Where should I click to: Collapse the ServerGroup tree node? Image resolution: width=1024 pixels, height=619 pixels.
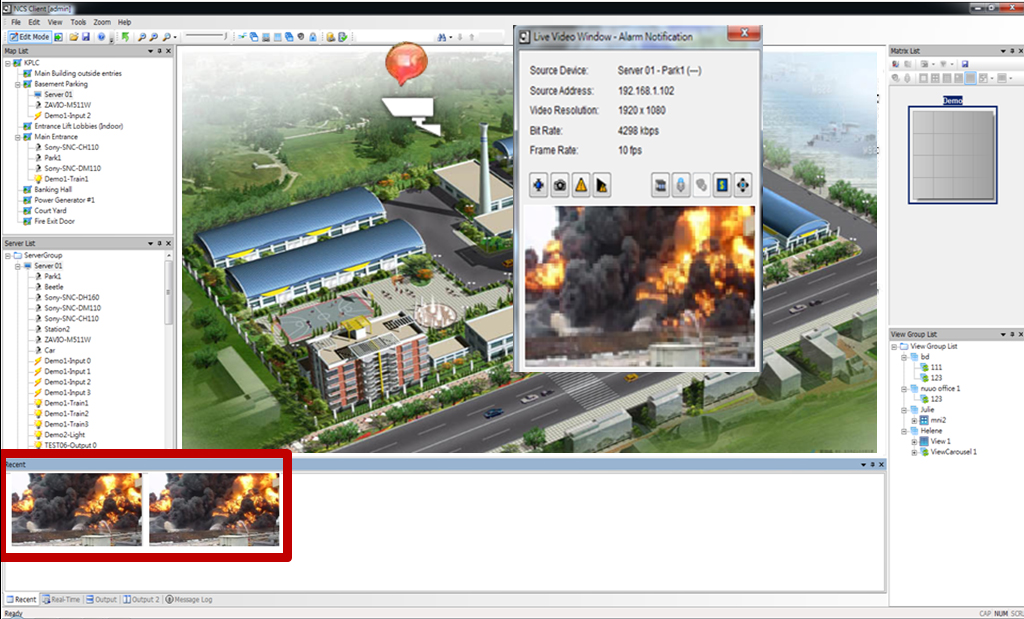click(x=8, y=255)
